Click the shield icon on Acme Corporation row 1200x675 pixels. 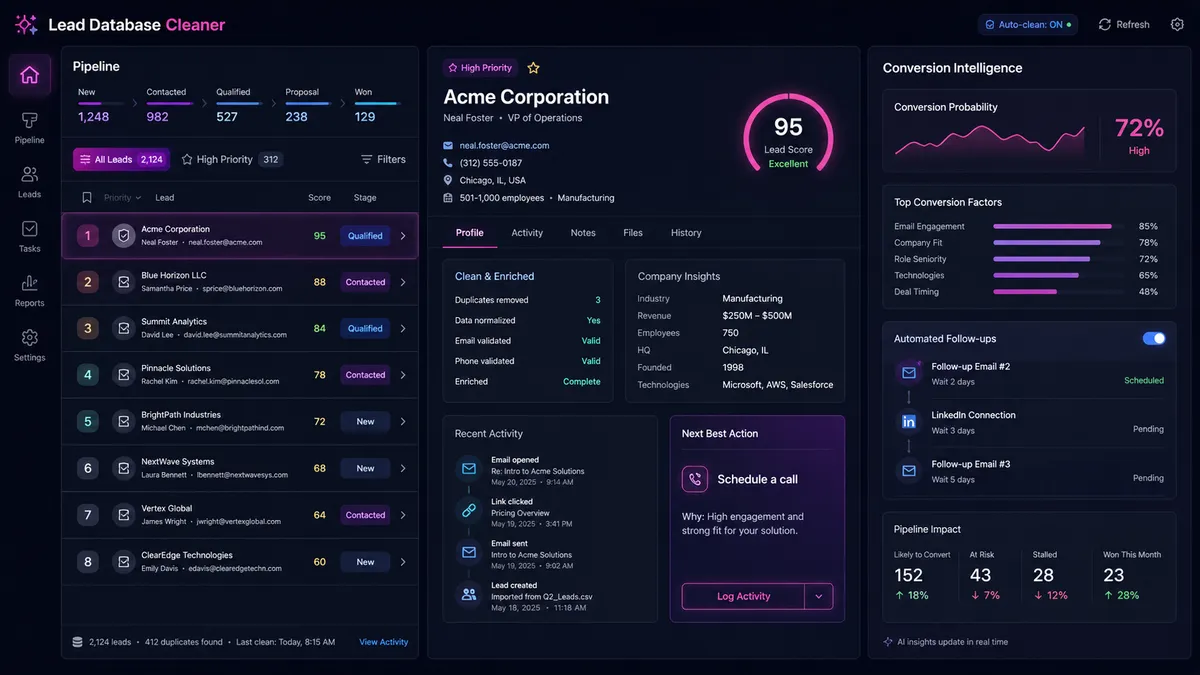pos(123,236)
